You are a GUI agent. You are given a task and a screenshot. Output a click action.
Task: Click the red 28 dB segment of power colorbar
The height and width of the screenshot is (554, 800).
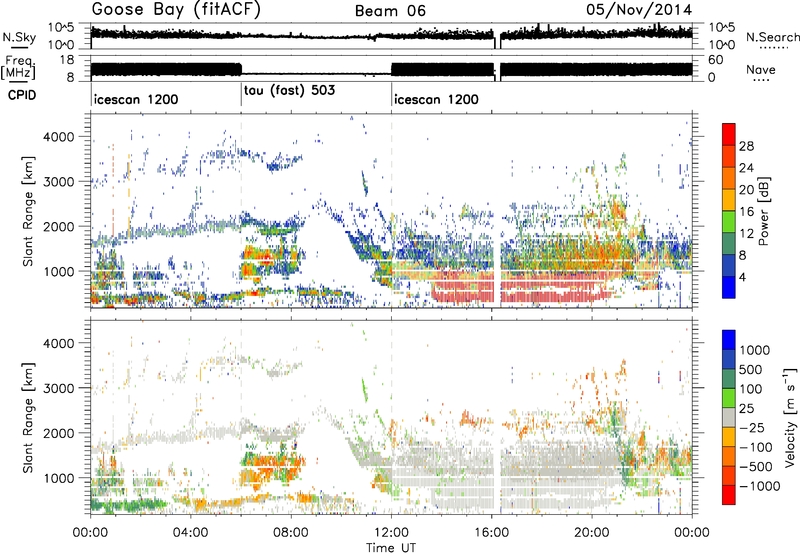(x=729, y=135)
